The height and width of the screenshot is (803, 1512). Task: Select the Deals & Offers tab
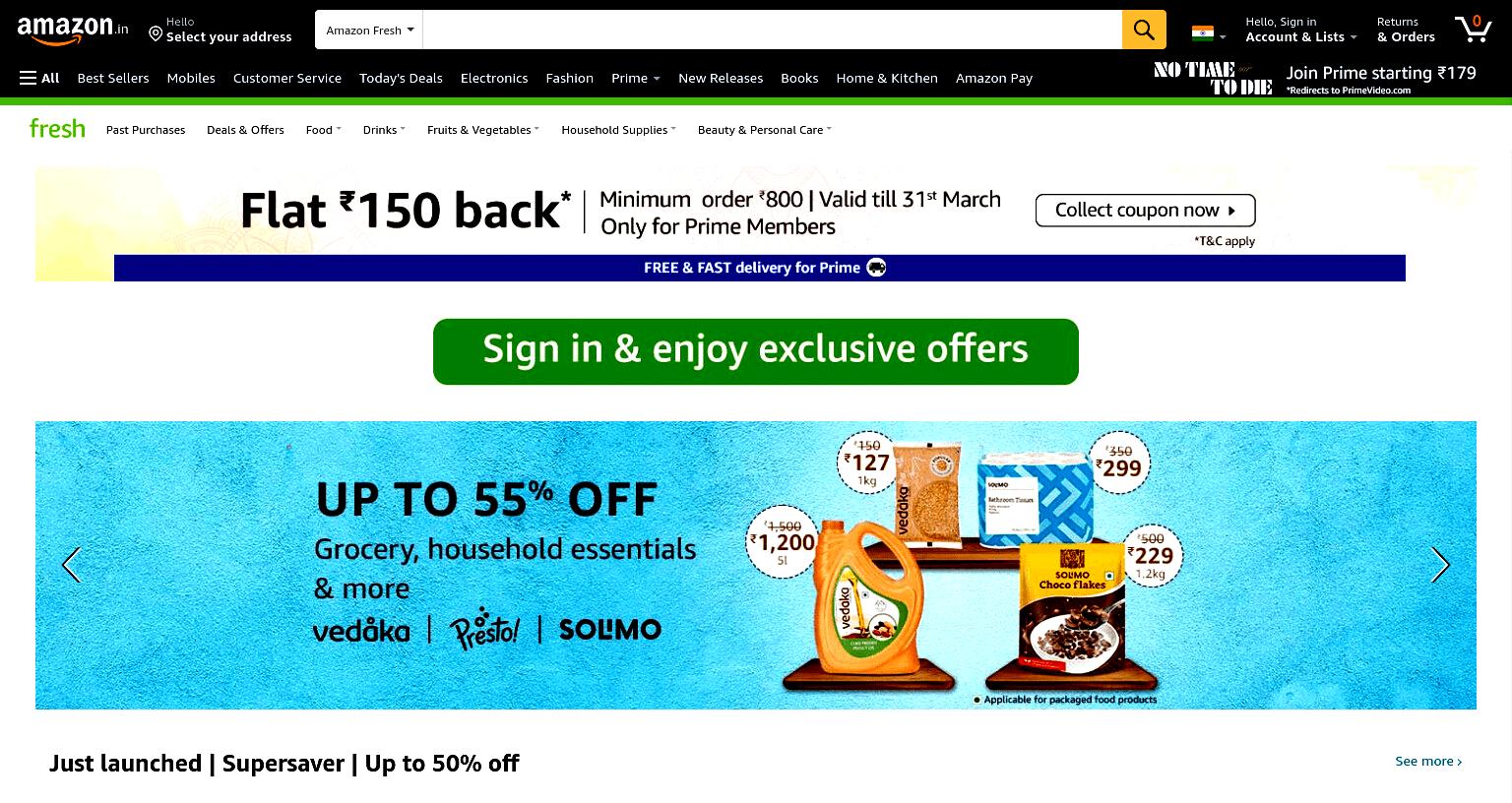[x=245, y=130]
